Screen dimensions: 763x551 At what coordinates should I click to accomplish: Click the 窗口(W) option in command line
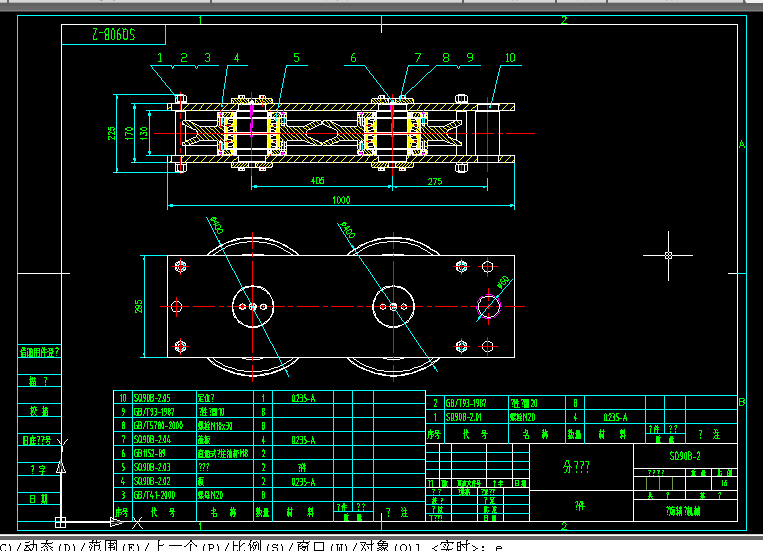pyautogui.click(x=326, y=546)
